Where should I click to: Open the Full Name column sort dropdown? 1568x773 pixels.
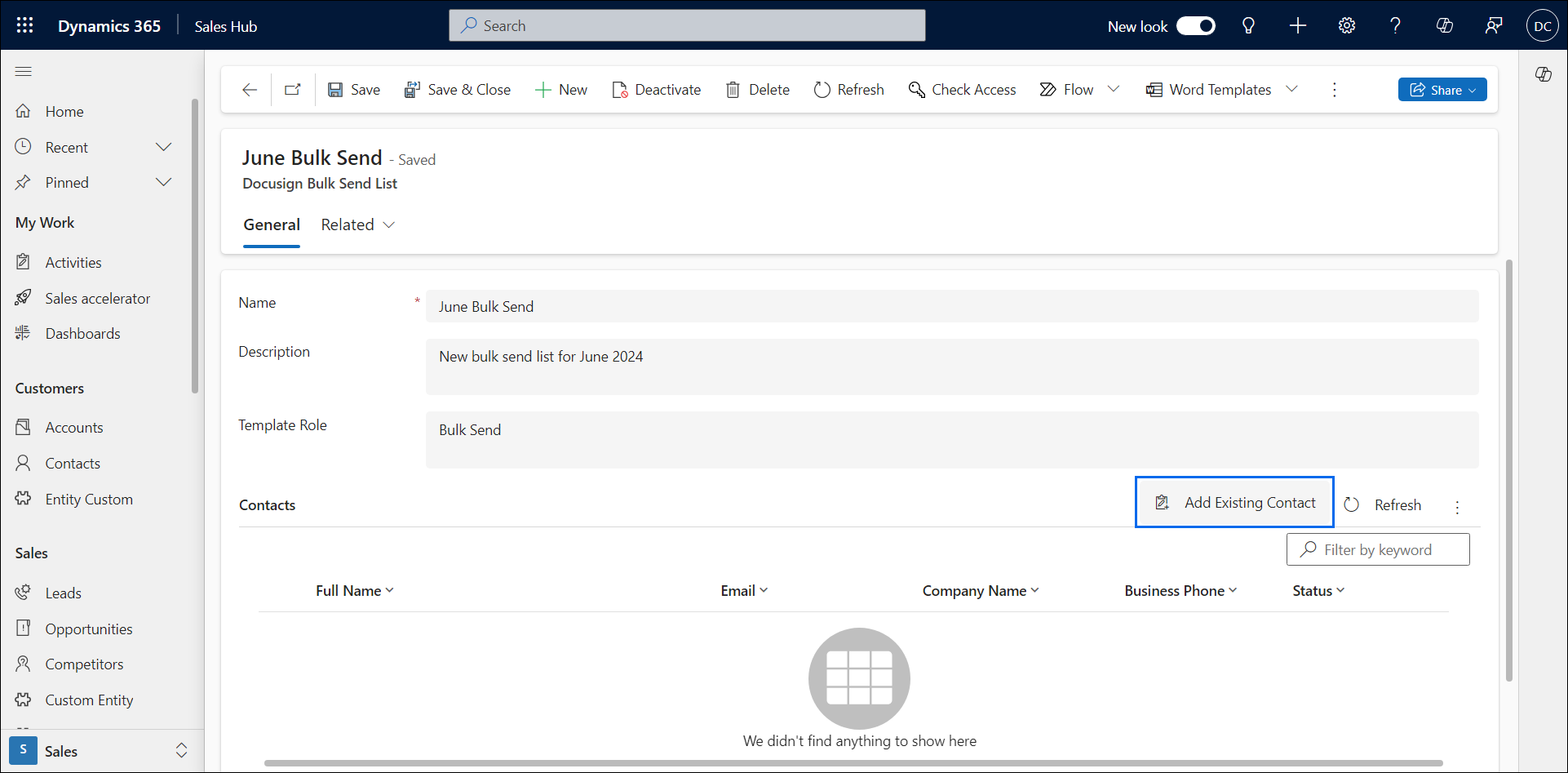(391, 590)
